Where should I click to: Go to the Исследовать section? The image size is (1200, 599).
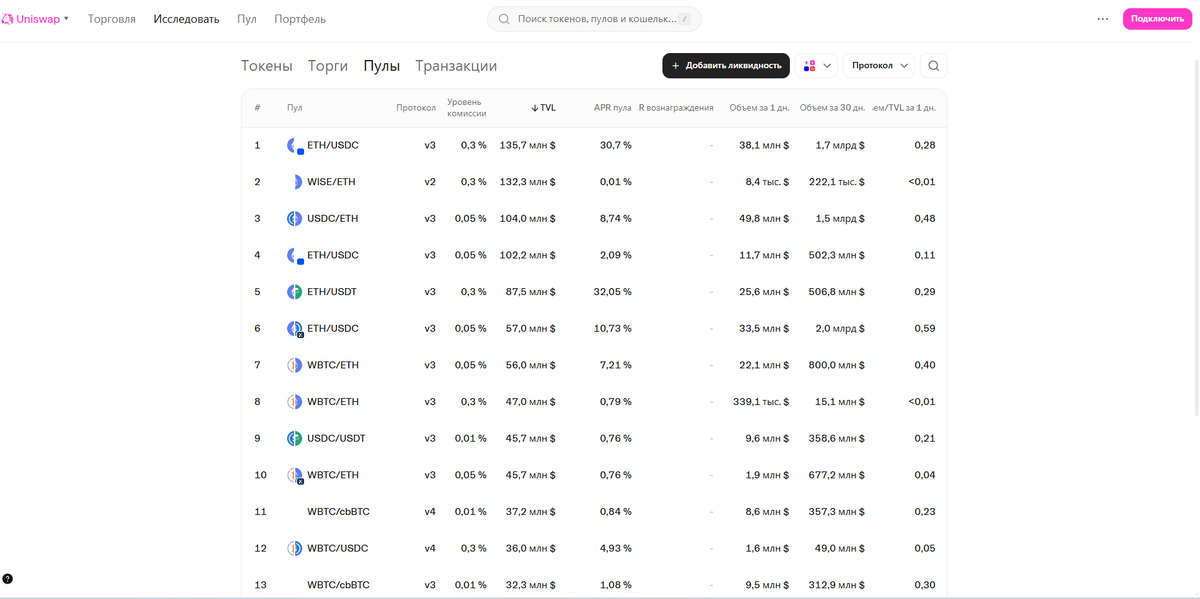pos(186,19)
